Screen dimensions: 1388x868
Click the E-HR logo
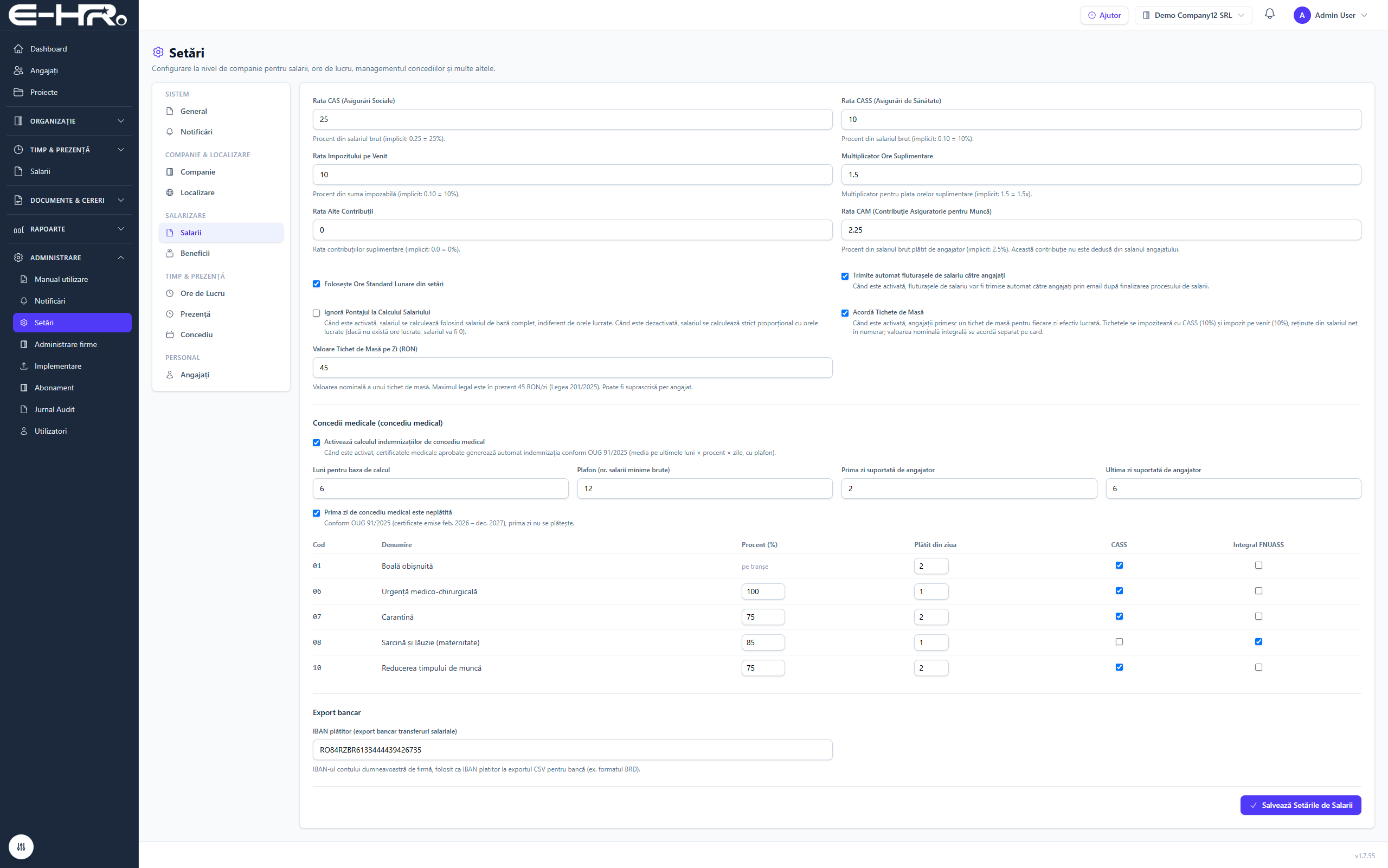point(68,16)
